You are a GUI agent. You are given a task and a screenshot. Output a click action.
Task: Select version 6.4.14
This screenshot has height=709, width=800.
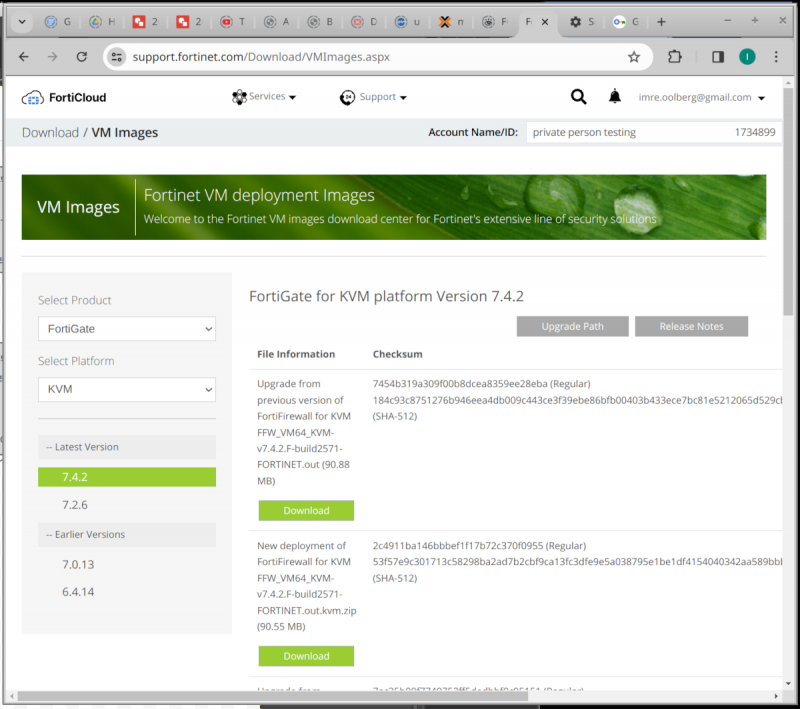78,592
